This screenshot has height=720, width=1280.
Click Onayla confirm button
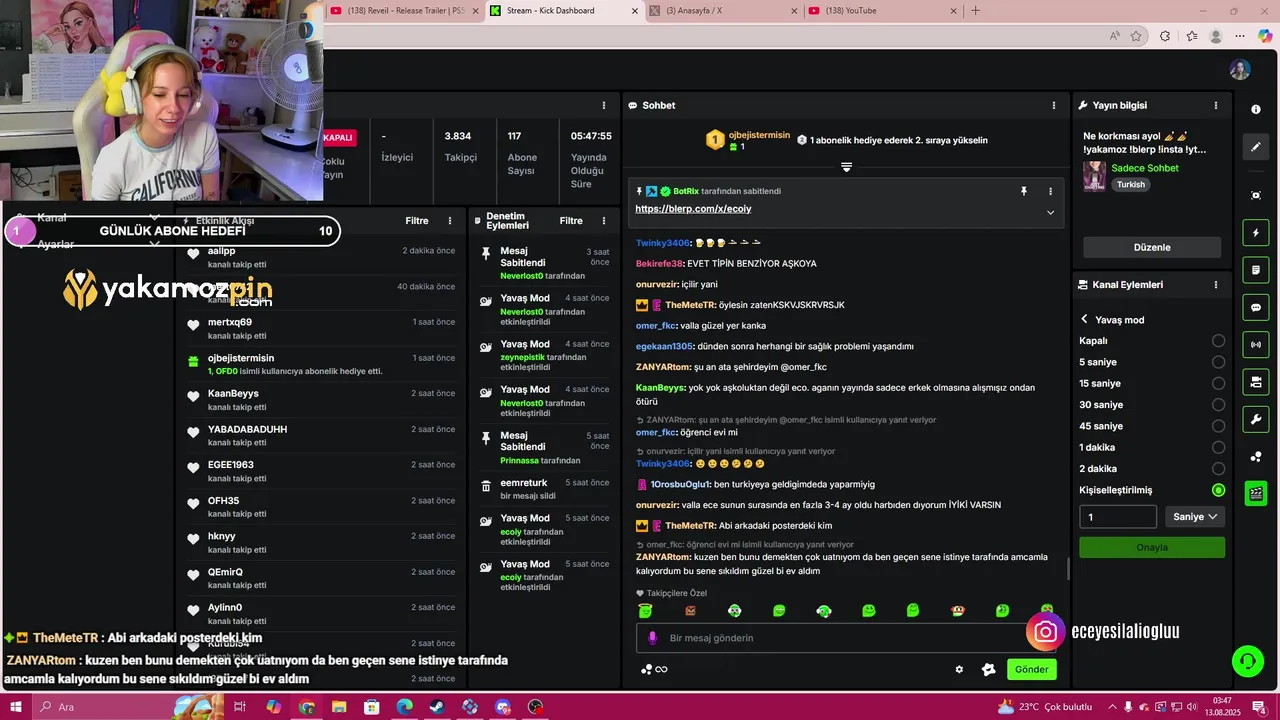pyautogui.click(x=1152, y=547)
